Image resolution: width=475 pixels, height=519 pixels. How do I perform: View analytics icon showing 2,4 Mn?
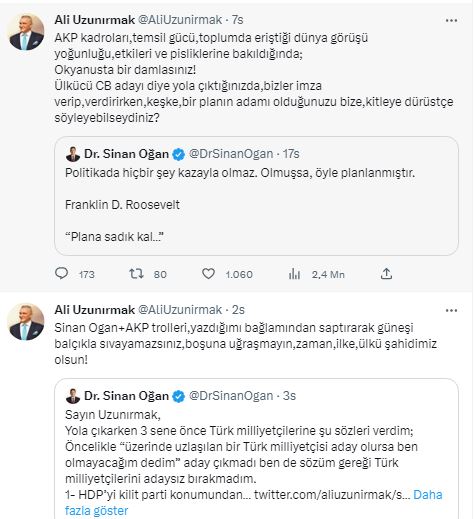tap(294, 274)
